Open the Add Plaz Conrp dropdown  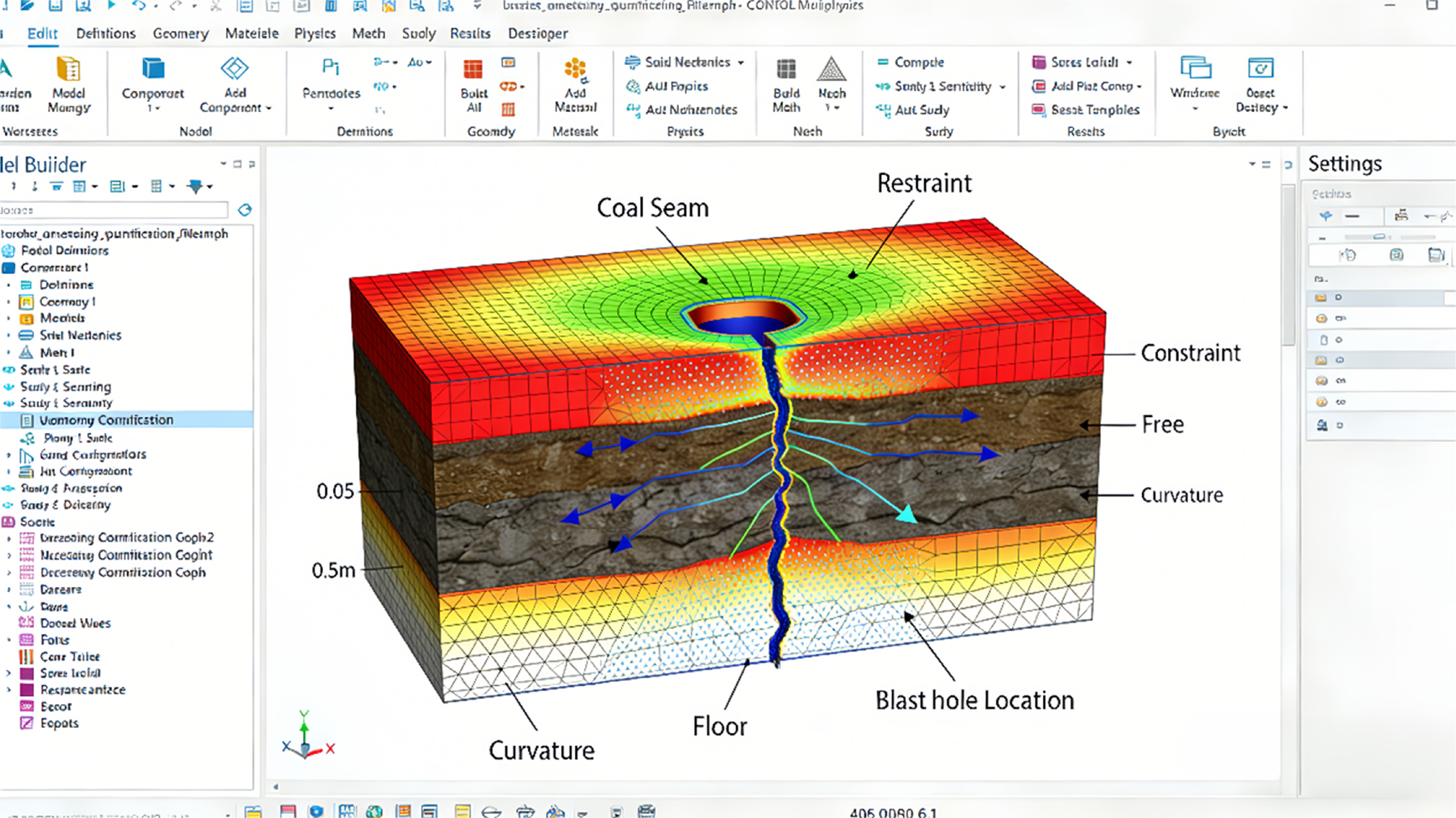coord(1139,87)
